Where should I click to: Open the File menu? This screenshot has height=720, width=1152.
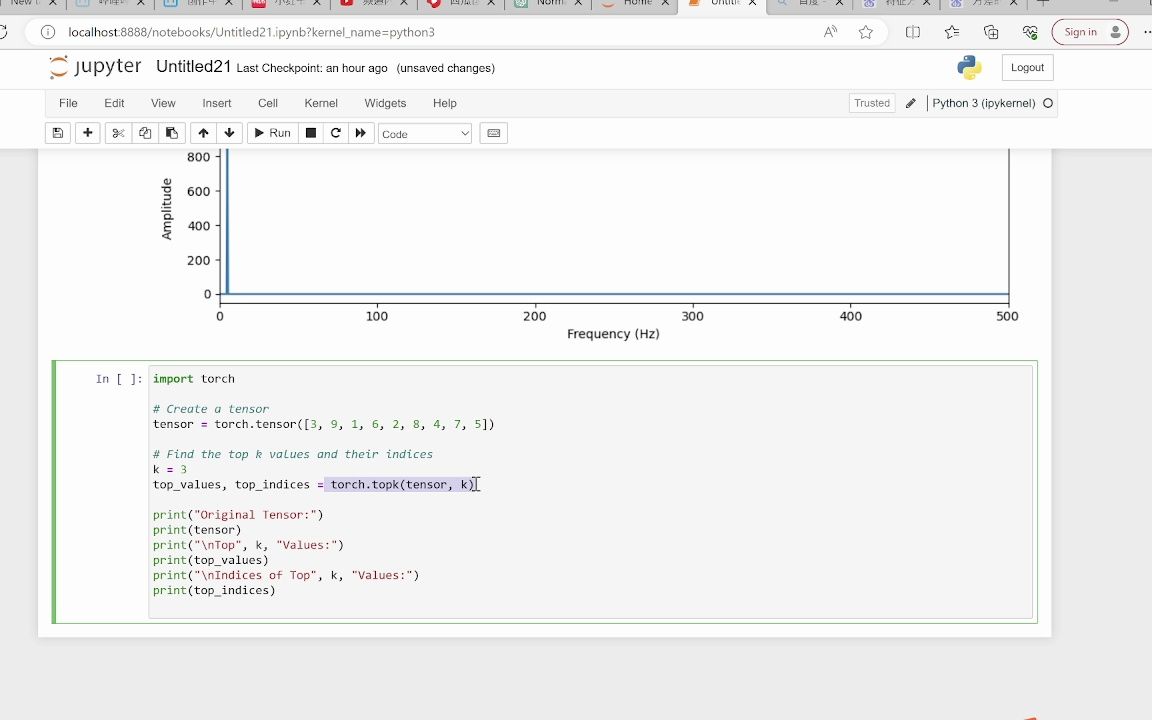pos(68,104)
